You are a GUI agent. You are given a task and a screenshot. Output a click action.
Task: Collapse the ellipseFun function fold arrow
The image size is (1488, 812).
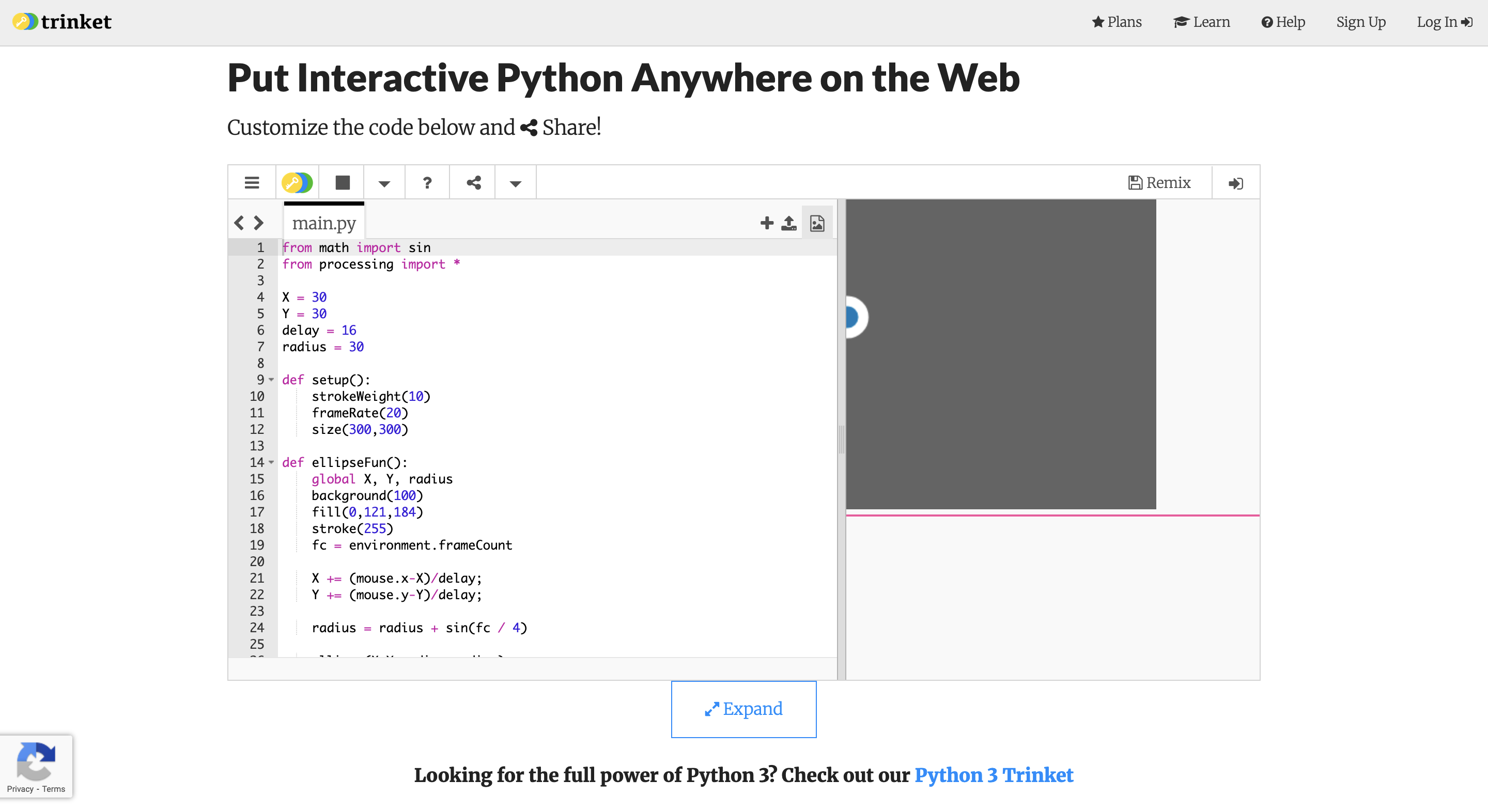271,463
